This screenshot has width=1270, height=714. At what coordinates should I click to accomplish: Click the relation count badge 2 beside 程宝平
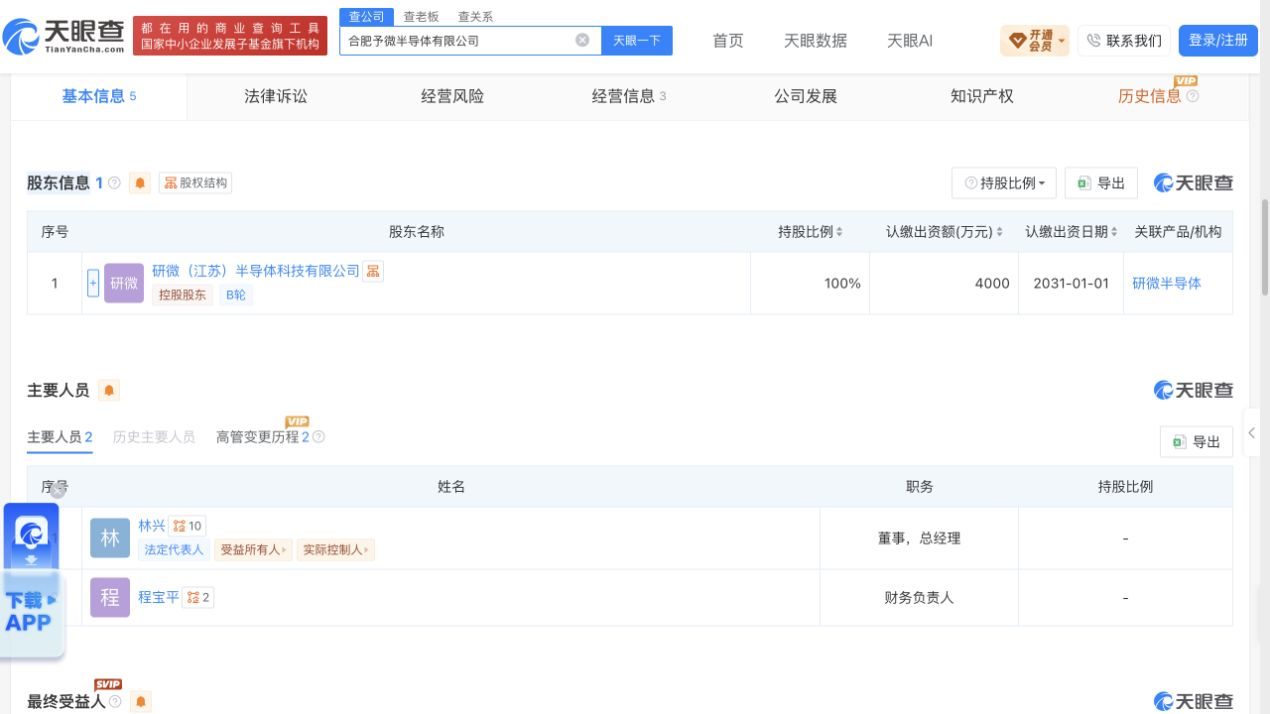(198, 597)
